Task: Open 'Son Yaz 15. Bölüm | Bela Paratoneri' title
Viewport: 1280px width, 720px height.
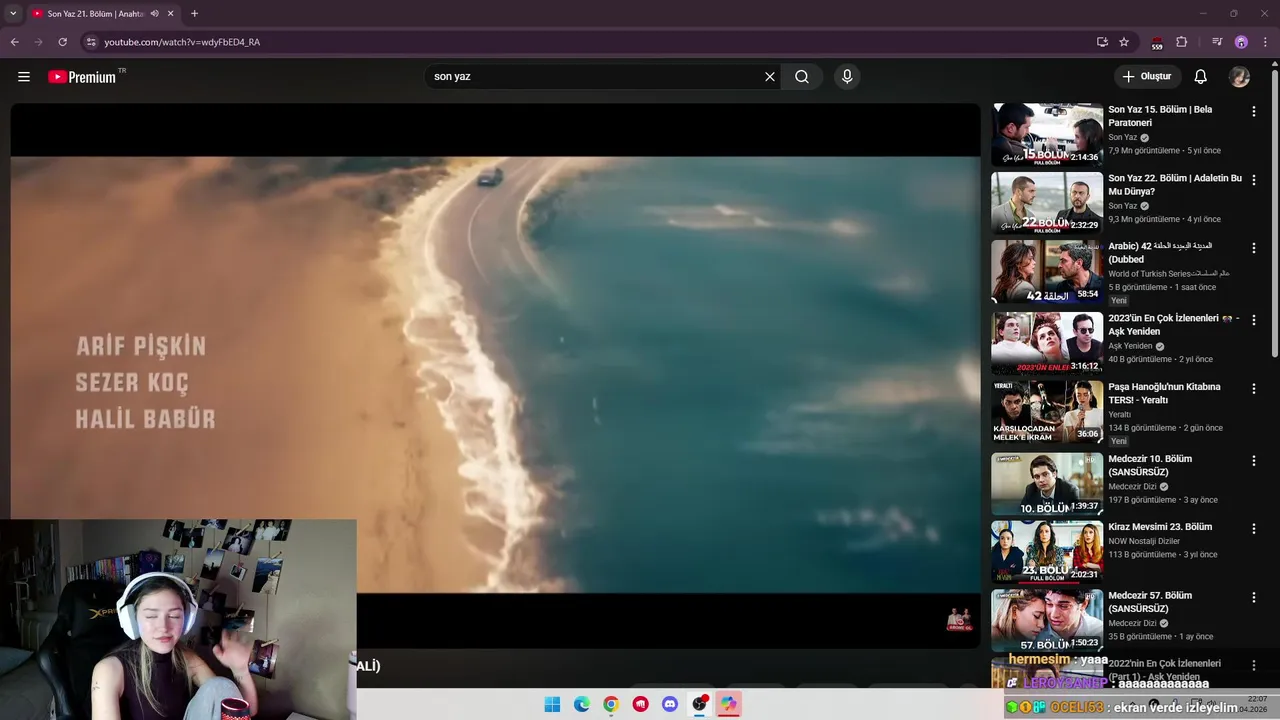Action: (1160, 116)
